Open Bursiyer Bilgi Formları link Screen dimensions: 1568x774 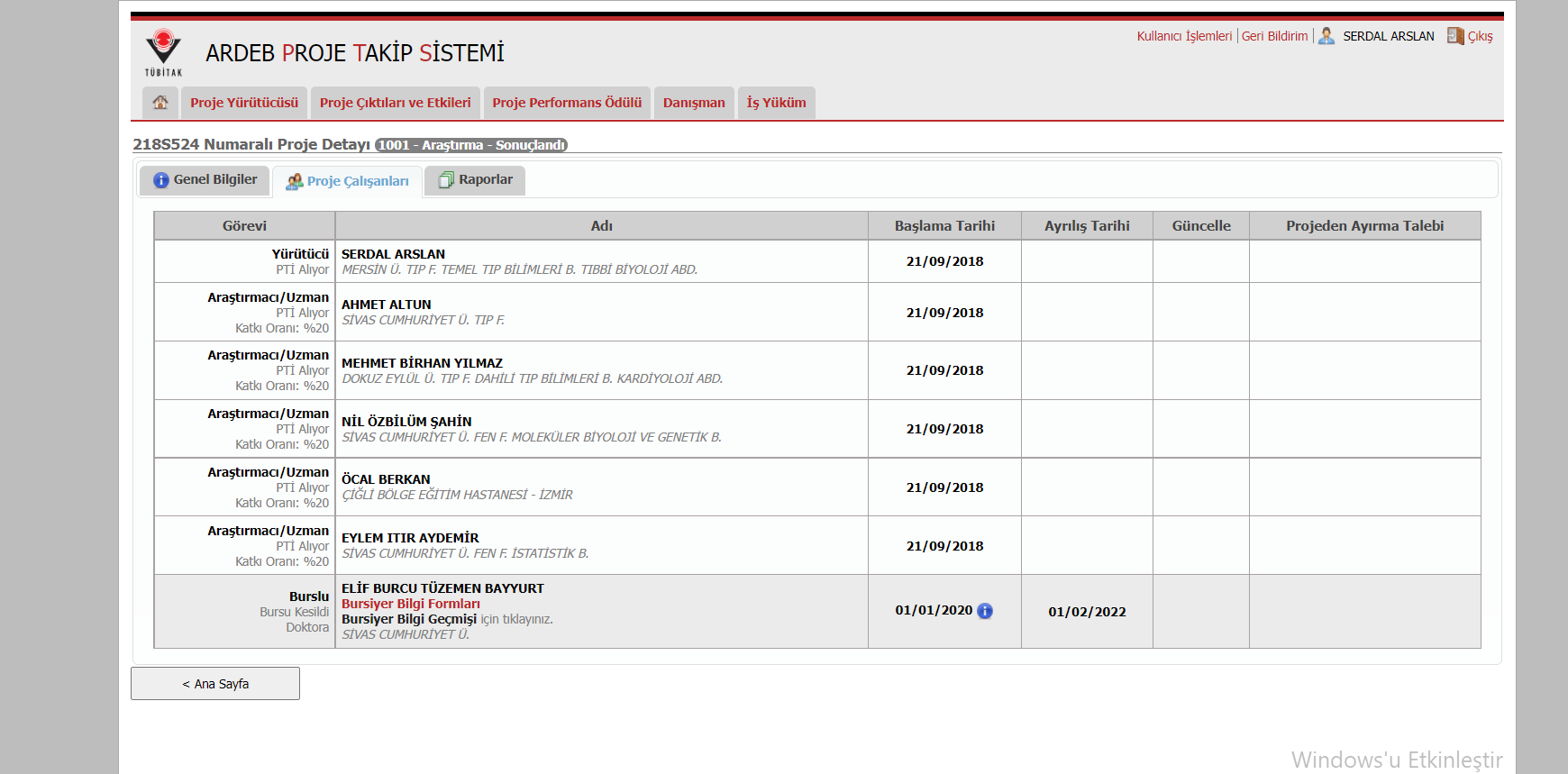[x=411, y=604]
